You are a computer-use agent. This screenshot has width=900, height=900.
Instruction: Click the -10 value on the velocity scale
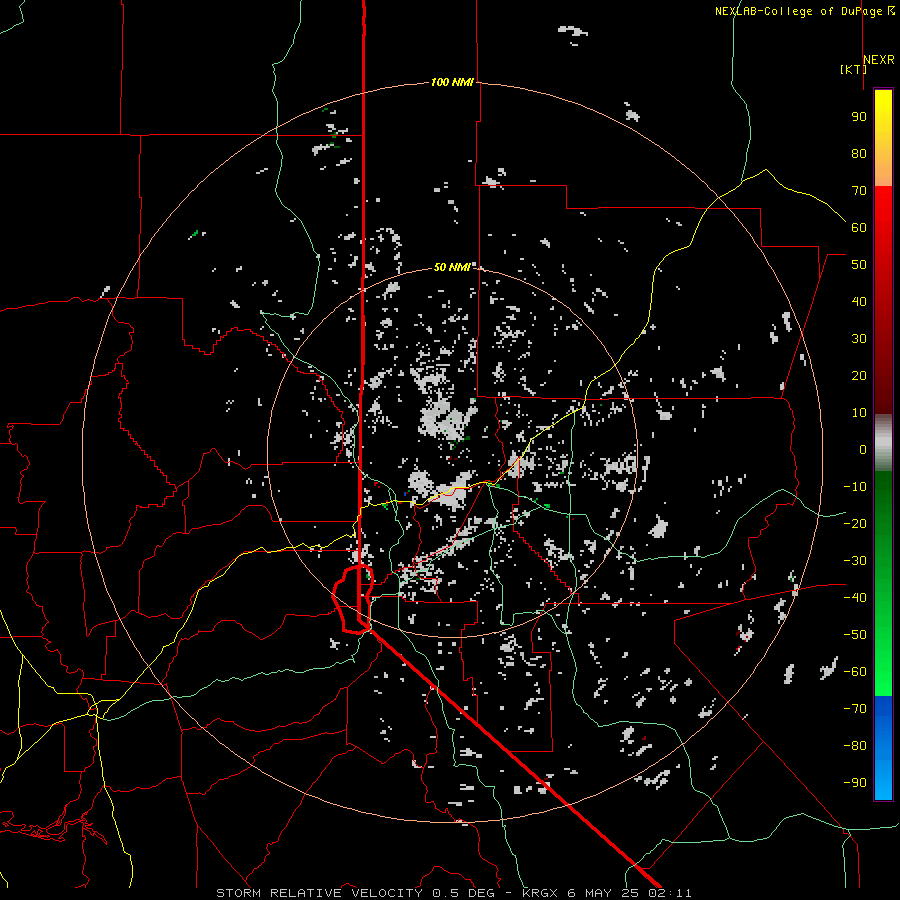coord(855,487)
